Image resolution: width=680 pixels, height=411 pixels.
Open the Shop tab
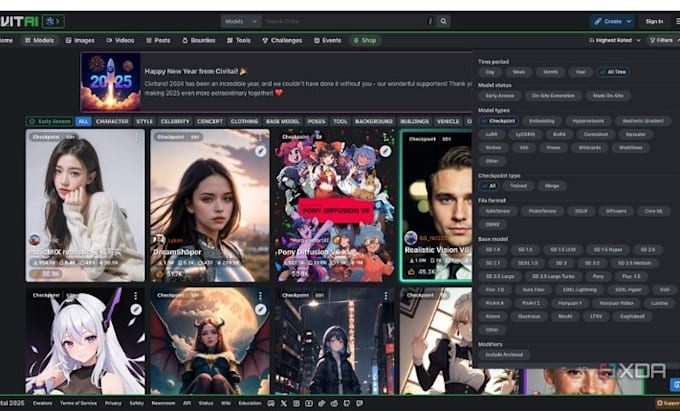coord(365,40)
